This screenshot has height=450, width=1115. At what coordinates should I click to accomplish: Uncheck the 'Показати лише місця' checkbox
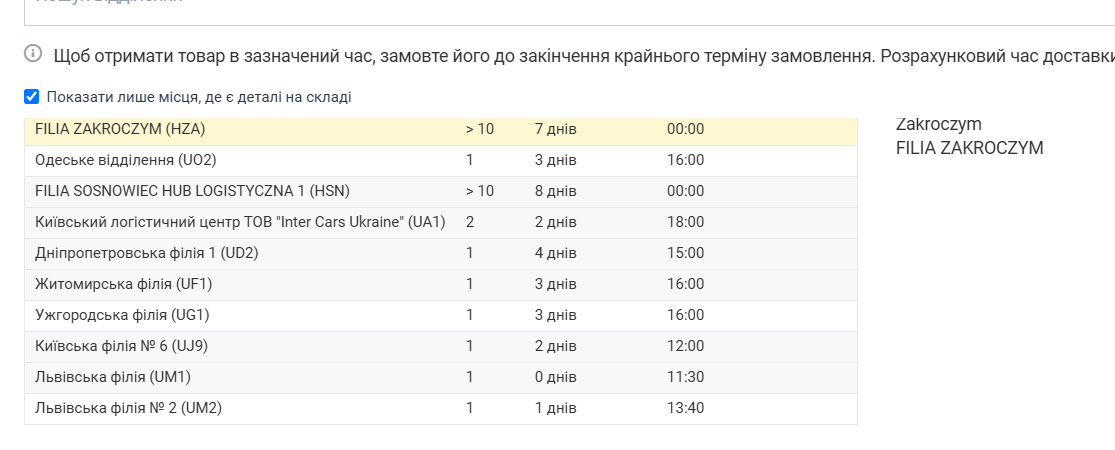(31, 97)
